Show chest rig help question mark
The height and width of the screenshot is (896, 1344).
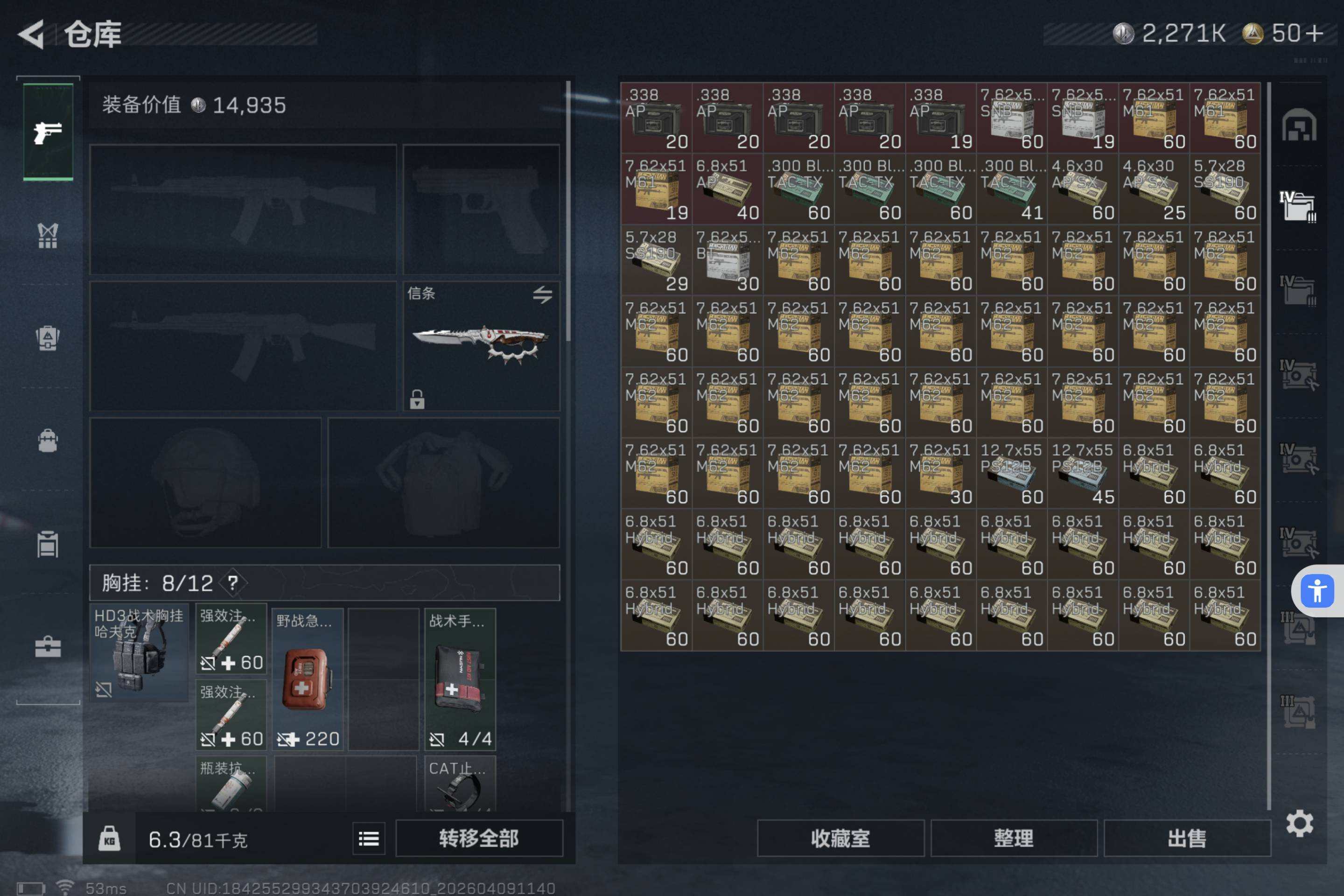pos(232,583)
